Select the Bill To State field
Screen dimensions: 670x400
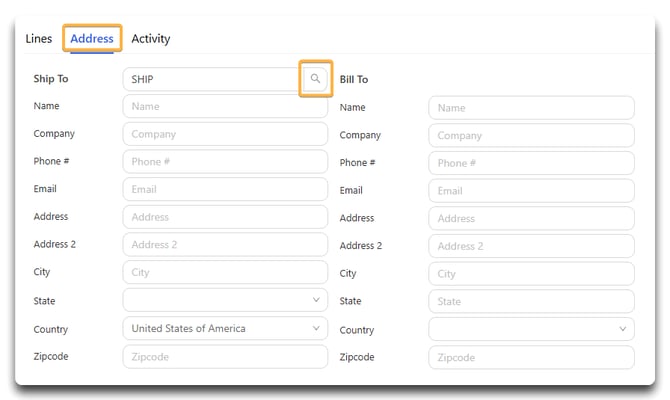pos(531,301)
